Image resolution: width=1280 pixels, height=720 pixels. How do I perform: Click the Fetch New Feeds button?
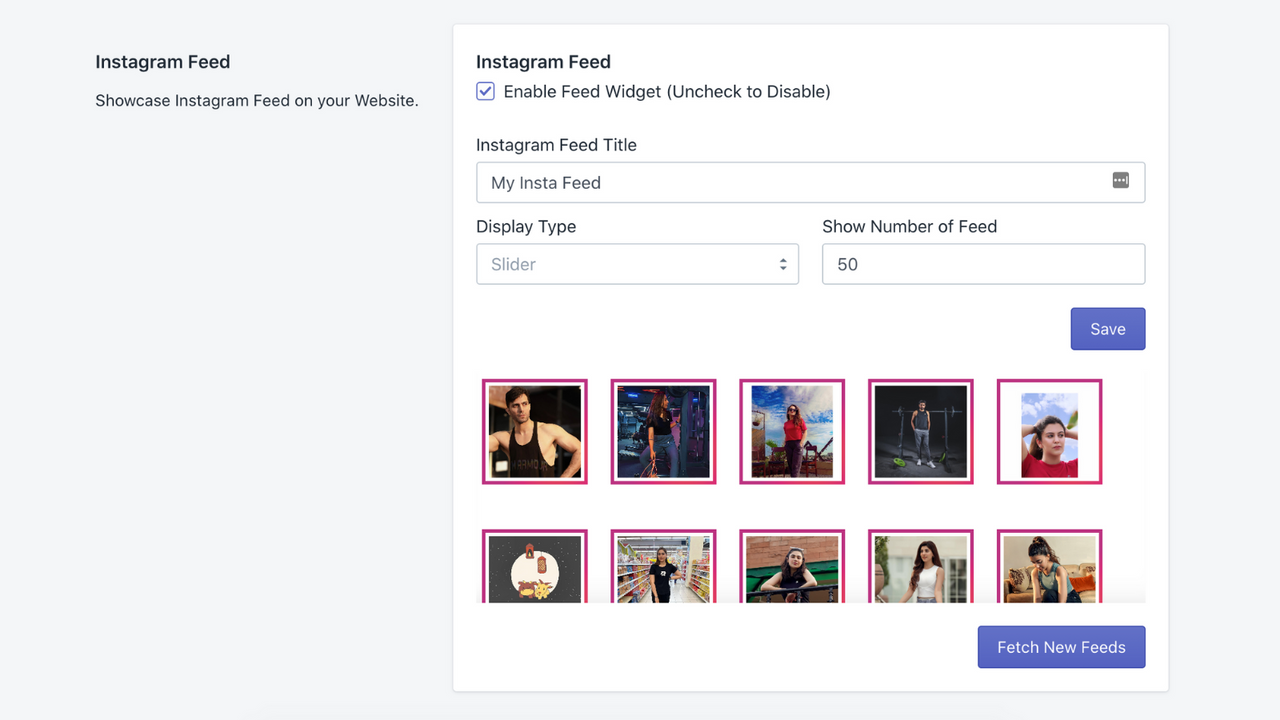click(1061, 647)
